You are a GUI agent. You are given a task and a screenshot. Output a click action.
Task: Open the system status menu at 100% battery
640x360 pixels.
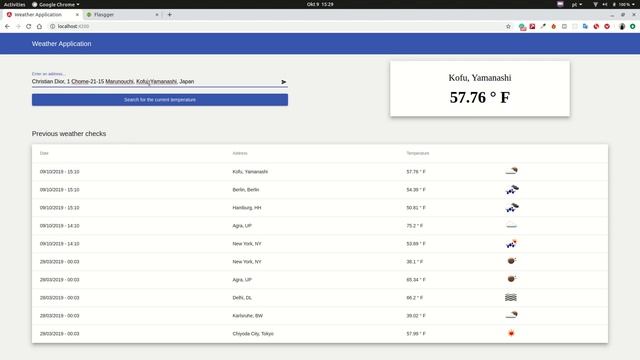[x=615, y=4]
